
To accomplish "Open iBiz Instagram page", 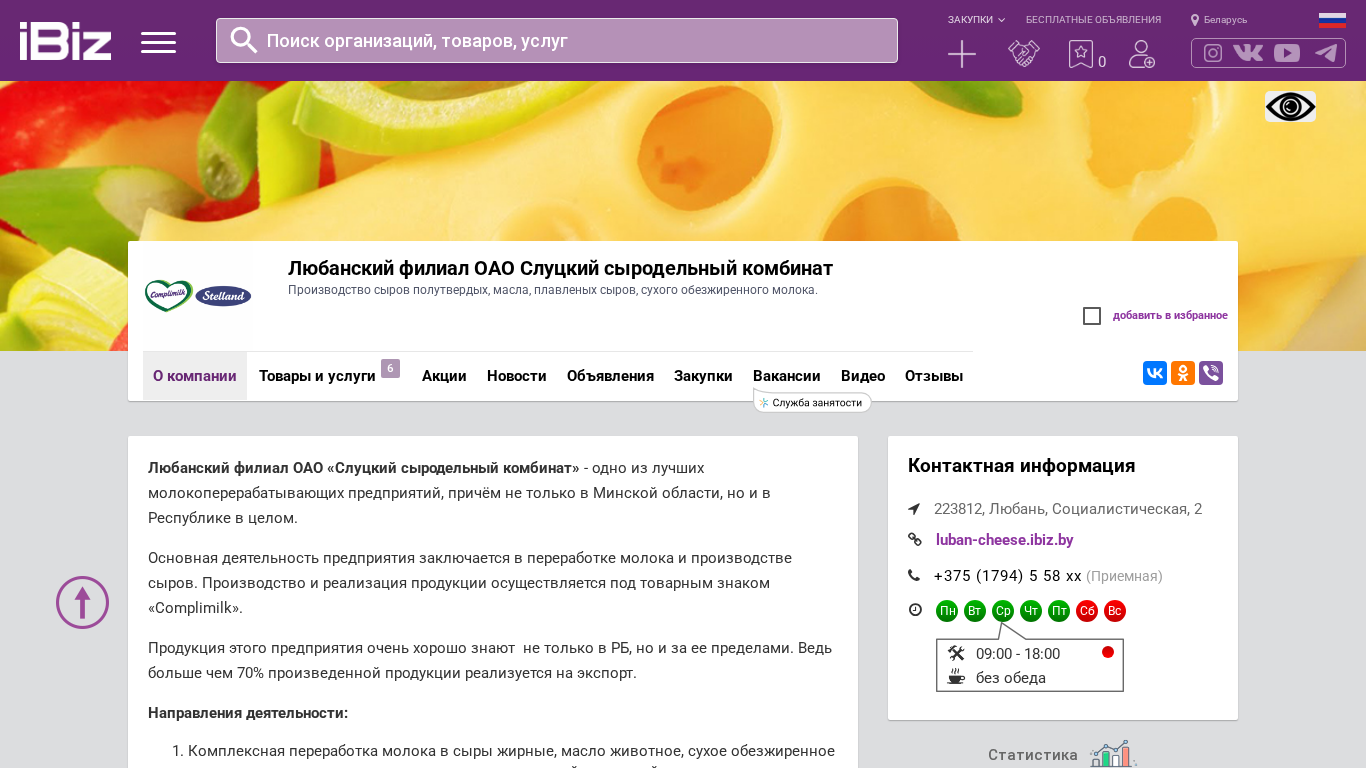I will point(1213,53).
